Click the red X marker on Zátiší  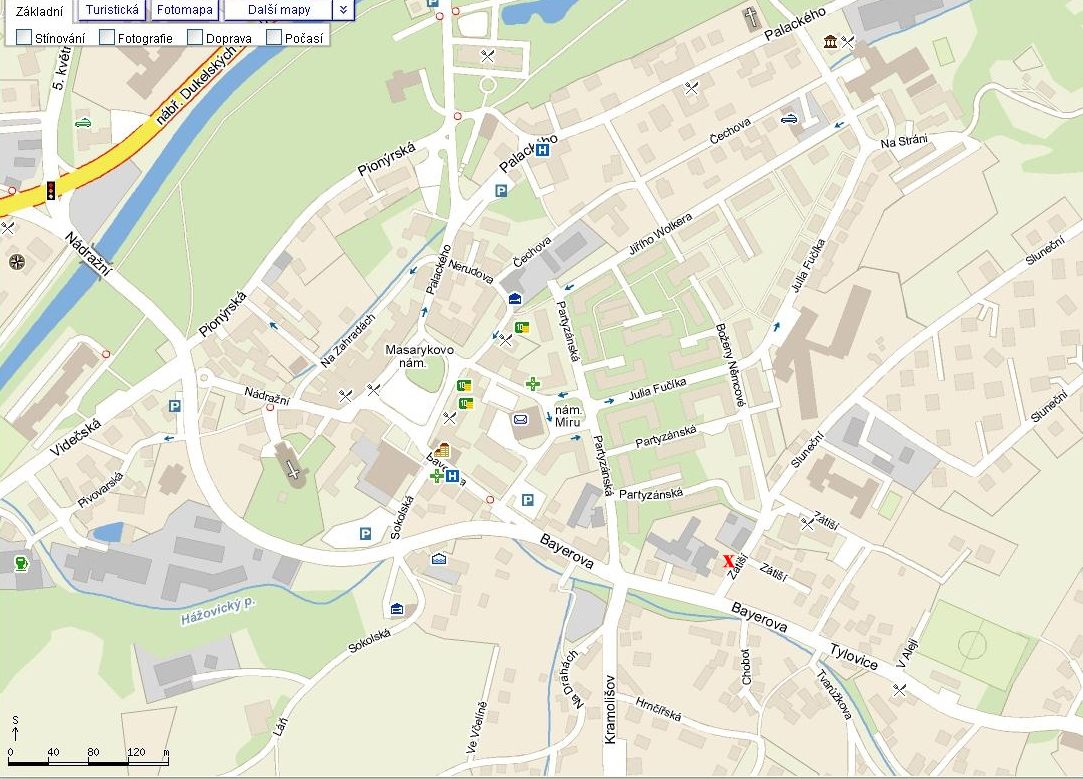729,561
